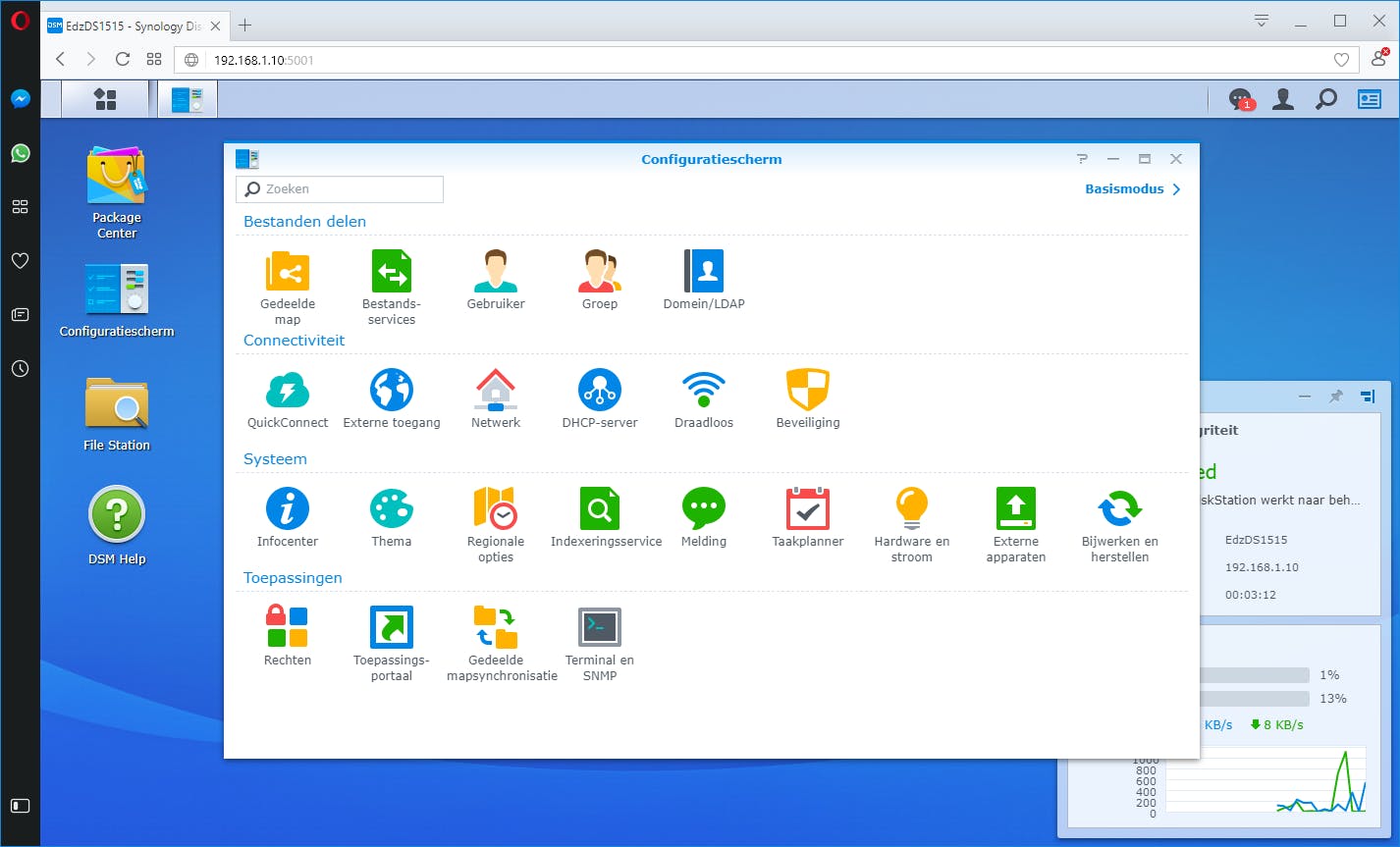The height and width of the screenshot is (847, 1400).
Task: Open a new browser tab
Action: [245, 25]
